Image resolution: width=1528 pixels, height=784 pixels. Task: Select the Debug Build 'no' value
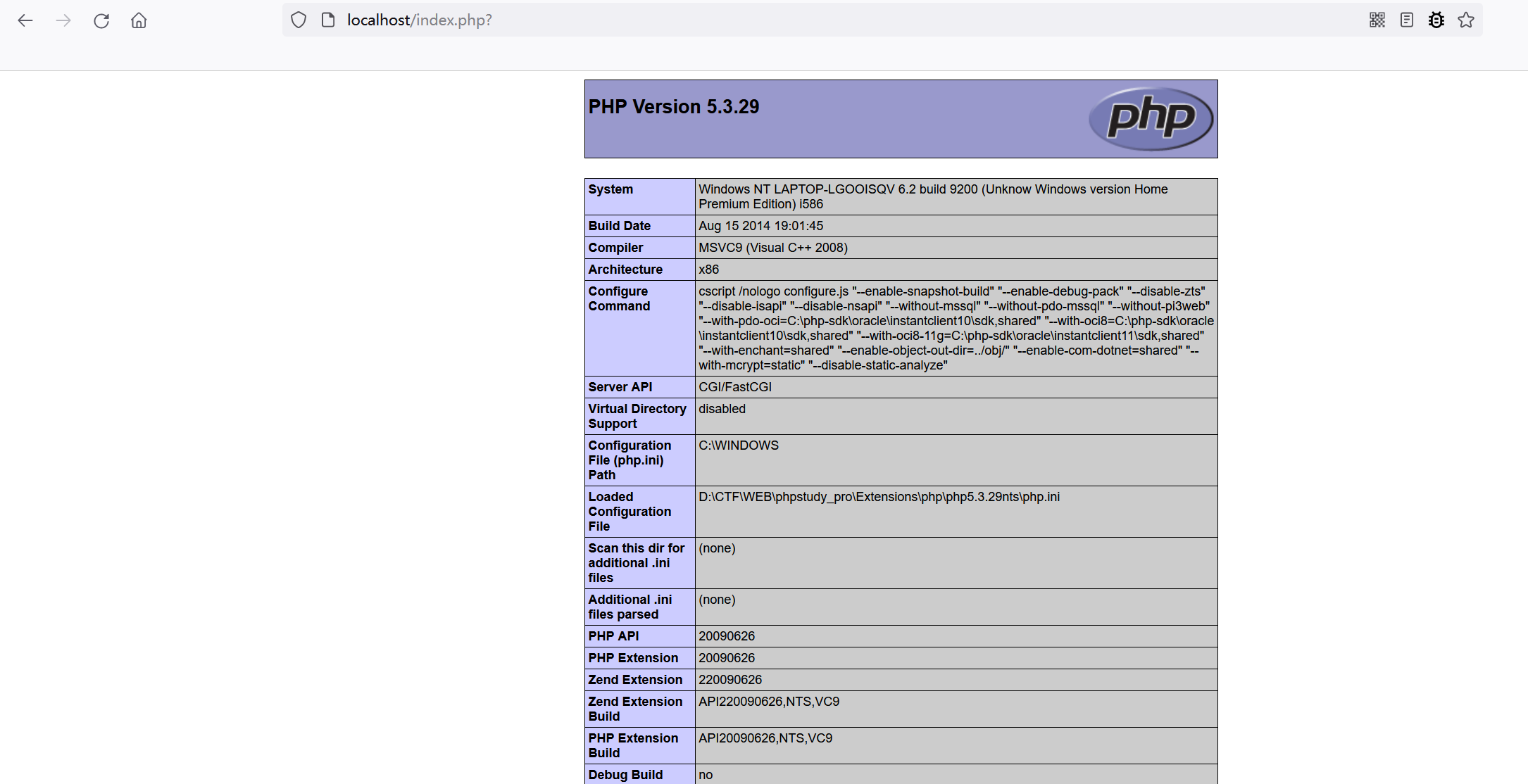[x=706, y=775]
